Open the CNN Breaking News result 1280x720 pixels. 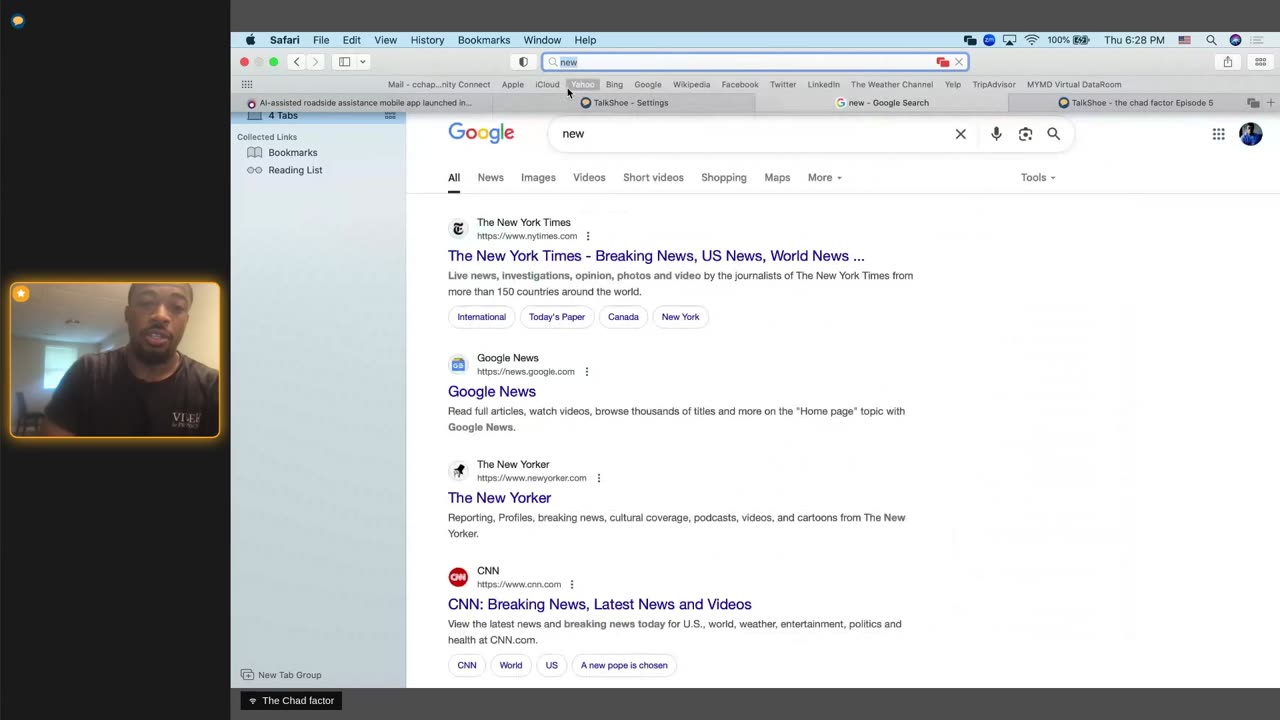pos(600,604)
